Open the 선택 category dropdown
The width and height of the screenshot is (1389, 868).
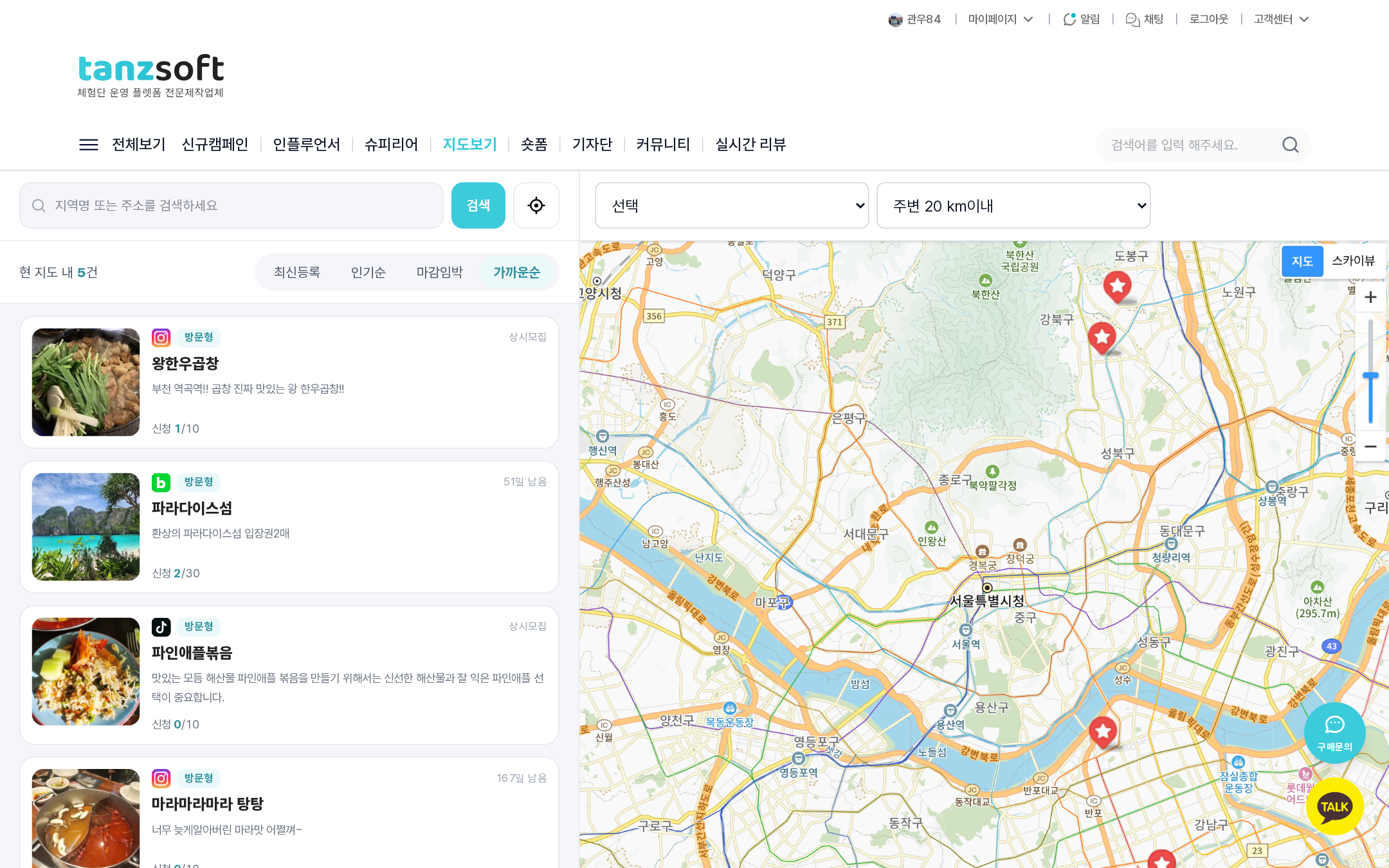pos(732,206)
